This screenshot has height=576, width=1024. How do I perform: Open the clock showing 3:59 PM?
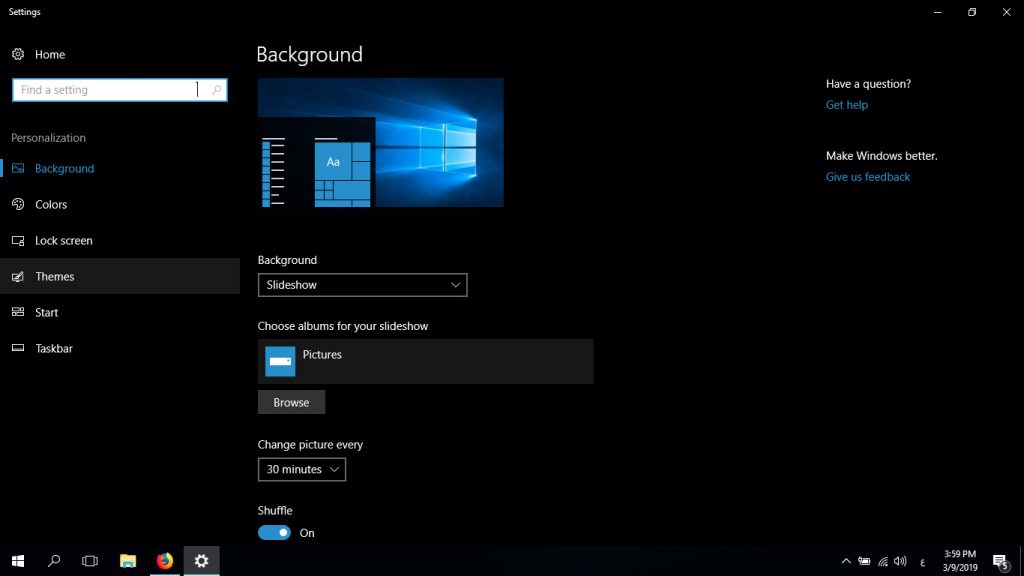pyautogui.click(x=960, y=561)
